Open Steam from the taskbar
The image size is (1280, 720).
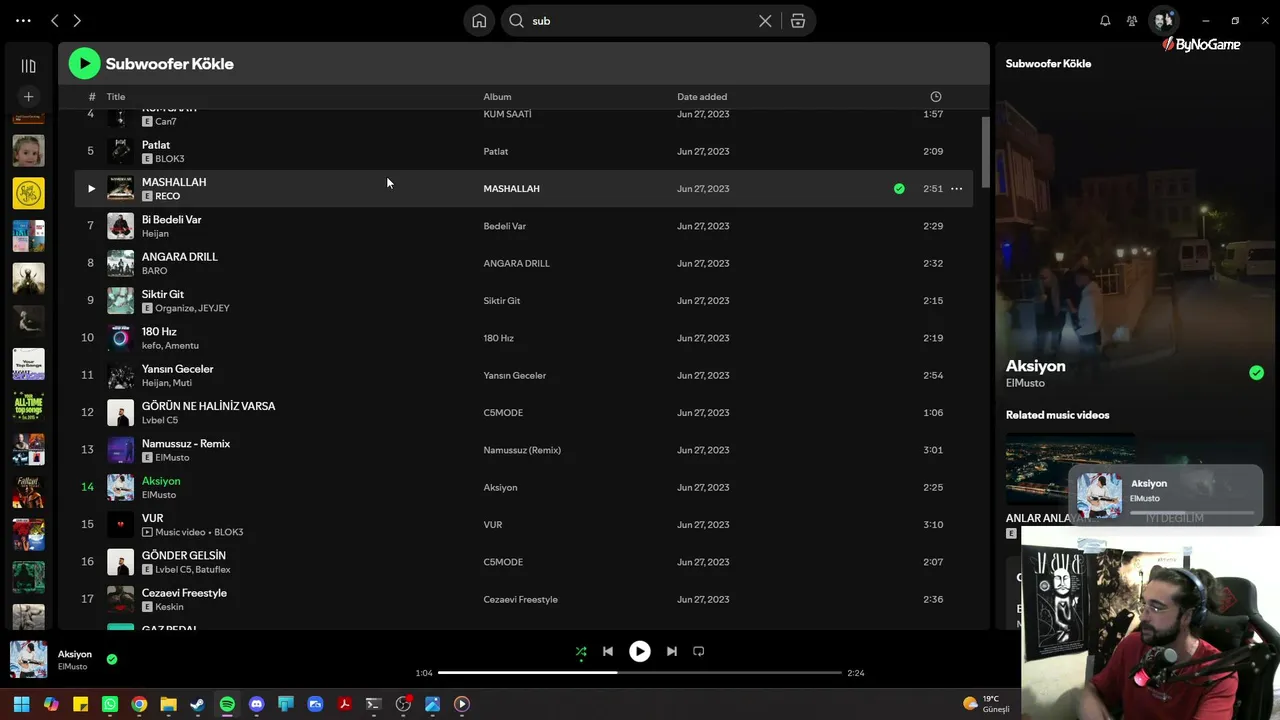pyautogui.click(x=198, y=704)
